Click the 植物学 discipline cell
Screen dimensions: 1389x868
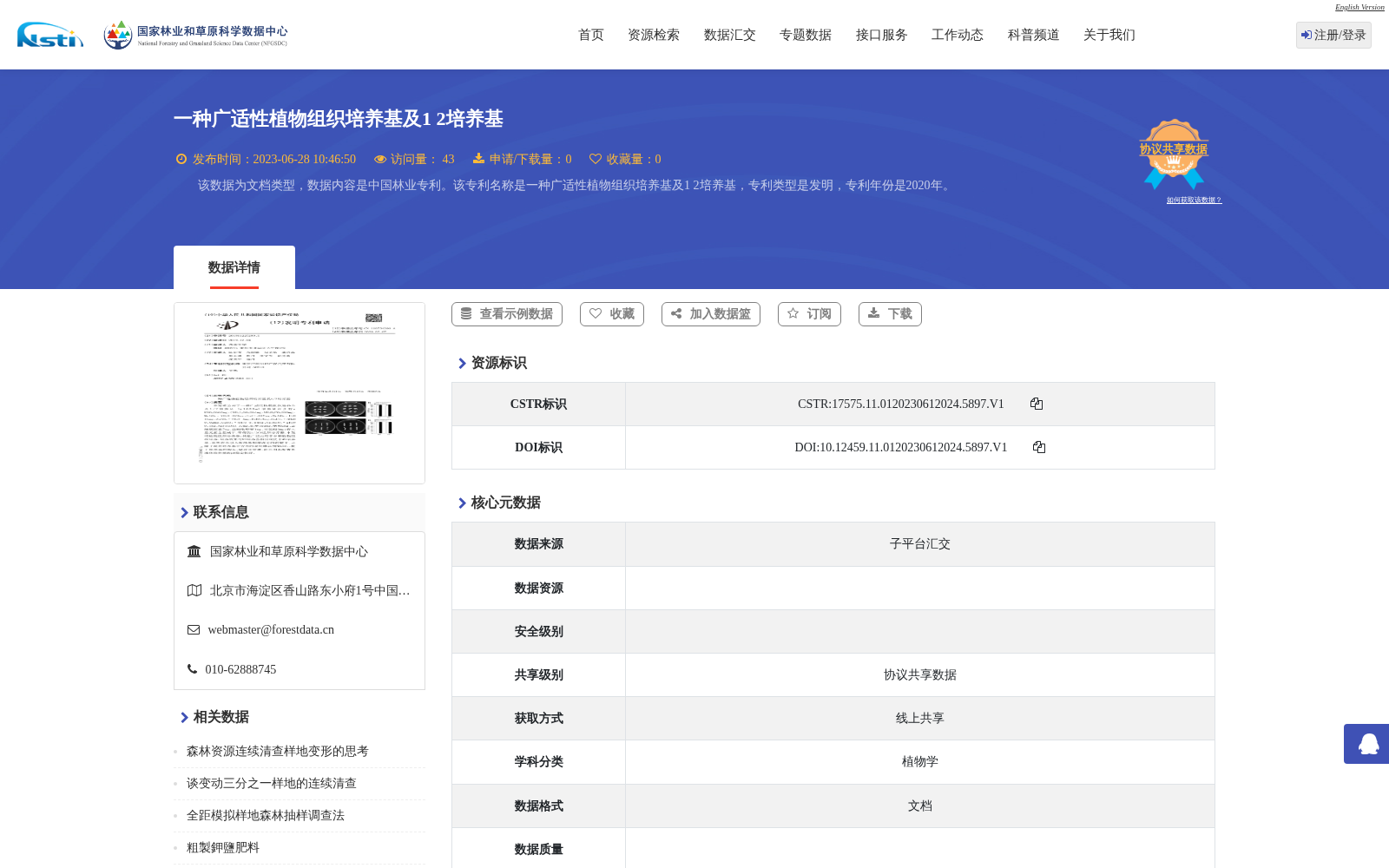tap(920, 762)
